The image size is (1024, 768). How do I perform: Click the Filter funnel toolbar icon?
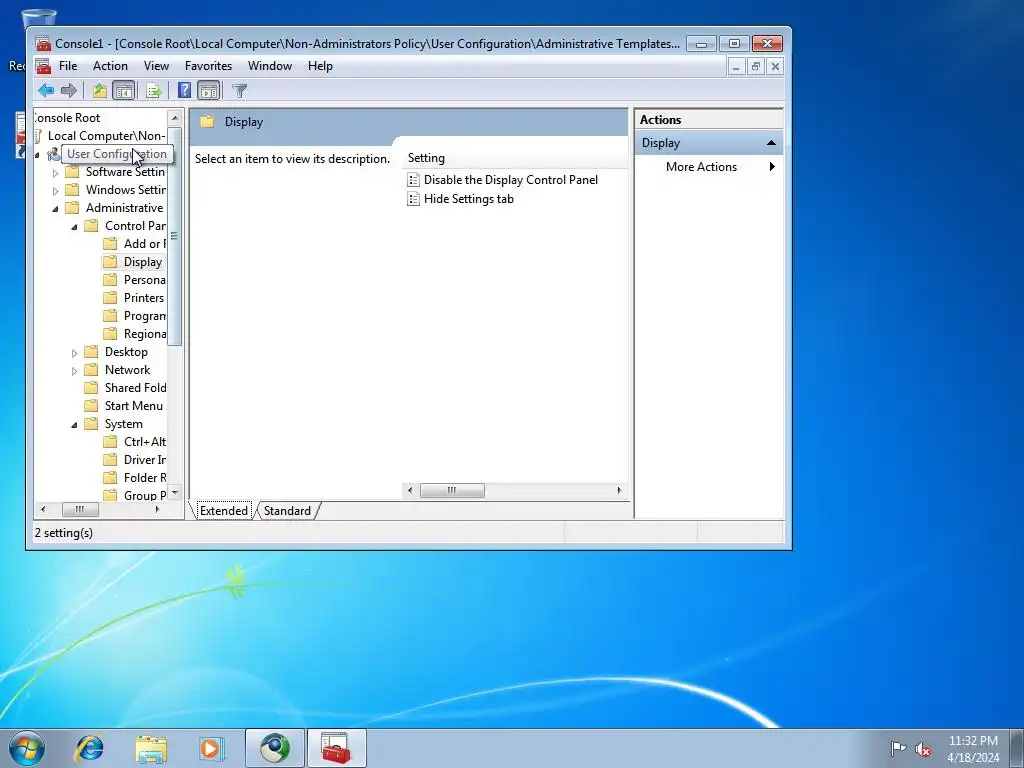(x=240, y=91)
